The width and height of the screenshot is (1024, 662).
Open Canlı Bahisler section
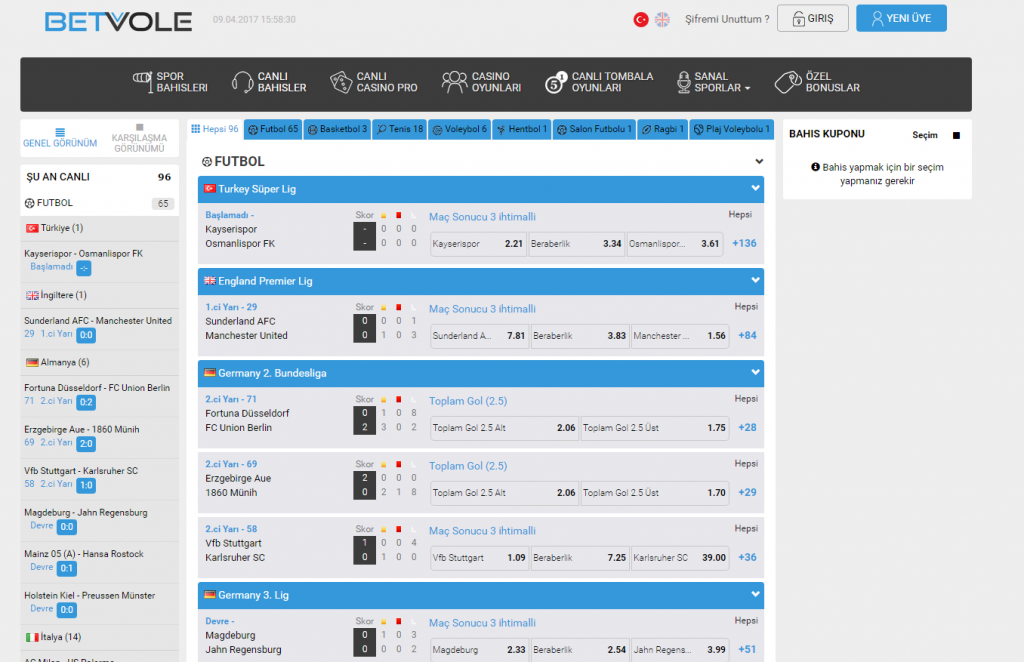point(269,82)
